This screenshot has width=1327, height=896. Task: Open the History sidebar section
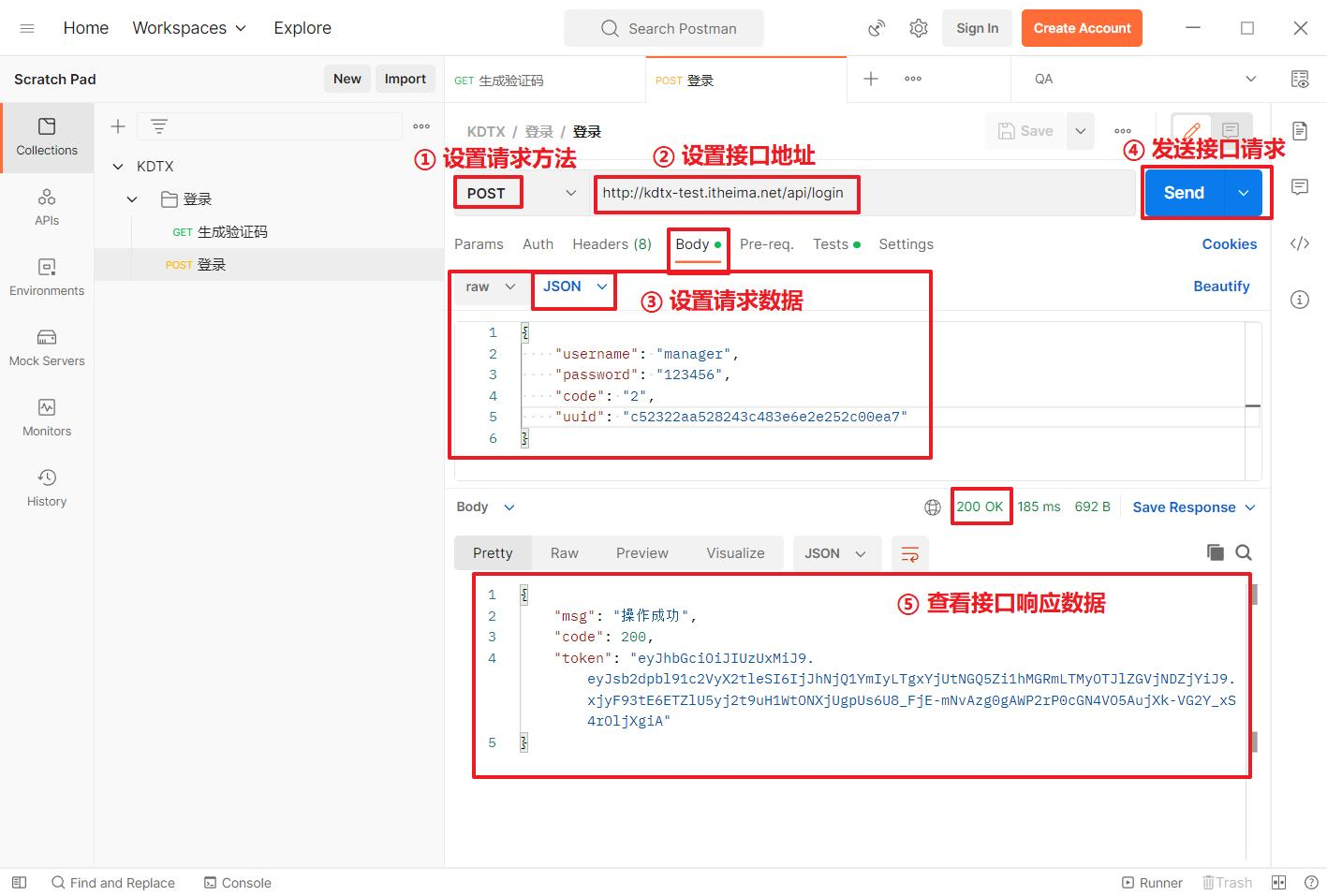click(47, 488)
